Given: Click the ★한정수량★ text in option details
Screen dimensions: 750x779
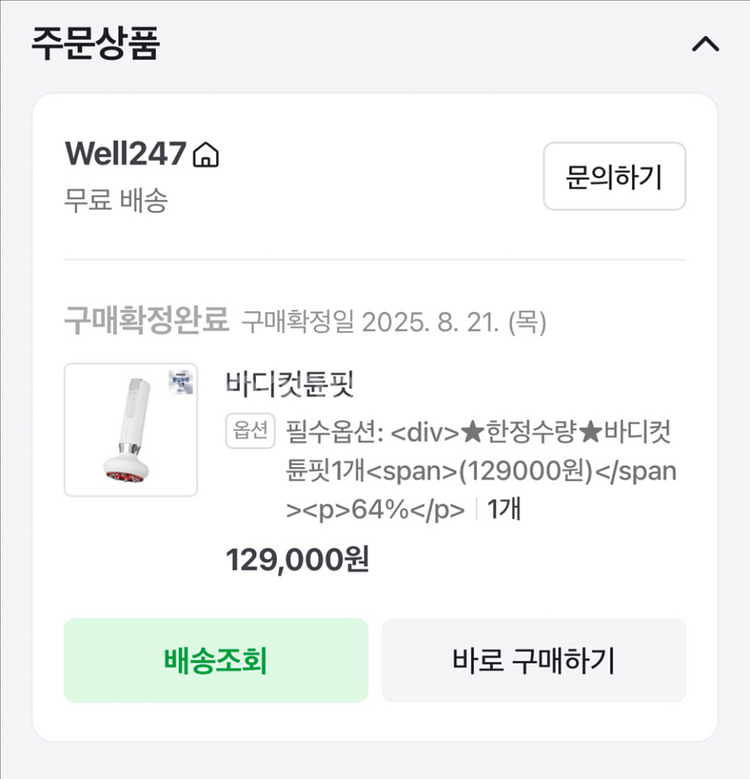Looking at the screenshot, I should tap(530, 432).
